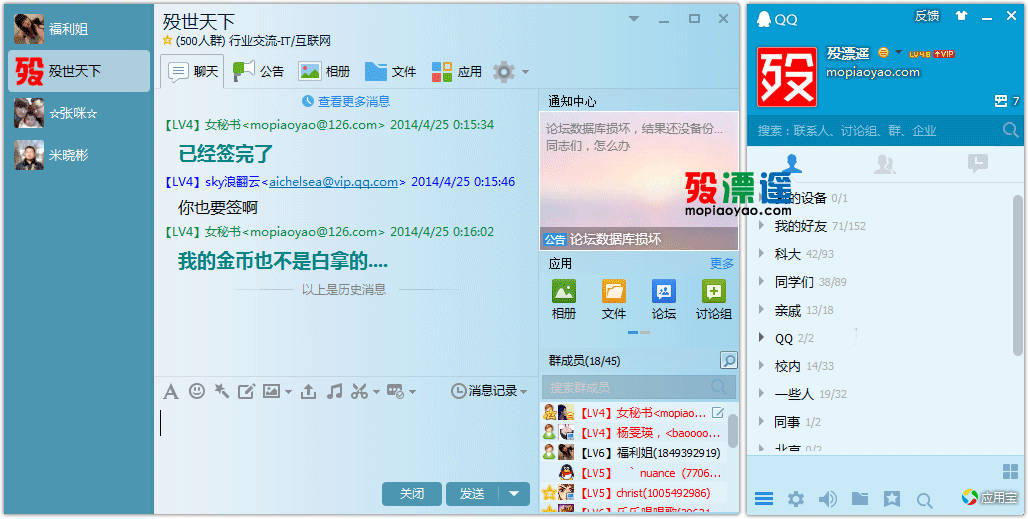Open the 论坛数据库损坏 announcement card
This screenshot has height=519, width=1028.
639,180
